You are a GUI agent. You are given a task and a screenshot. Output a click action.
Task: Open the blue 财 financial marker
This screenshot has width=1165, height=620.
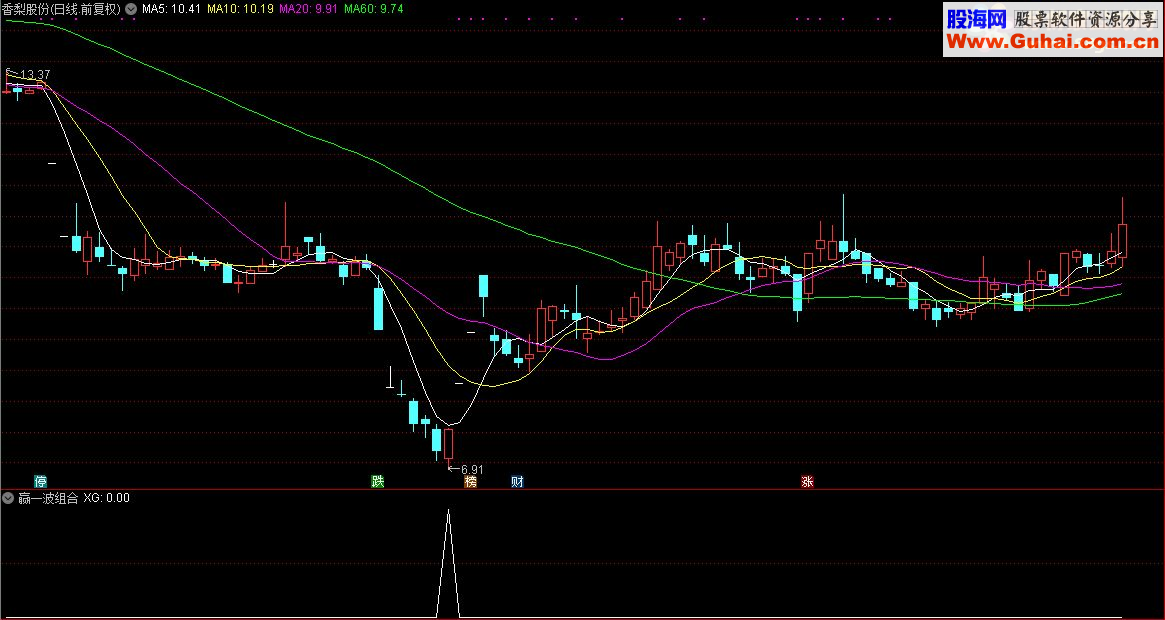point(517,481)
